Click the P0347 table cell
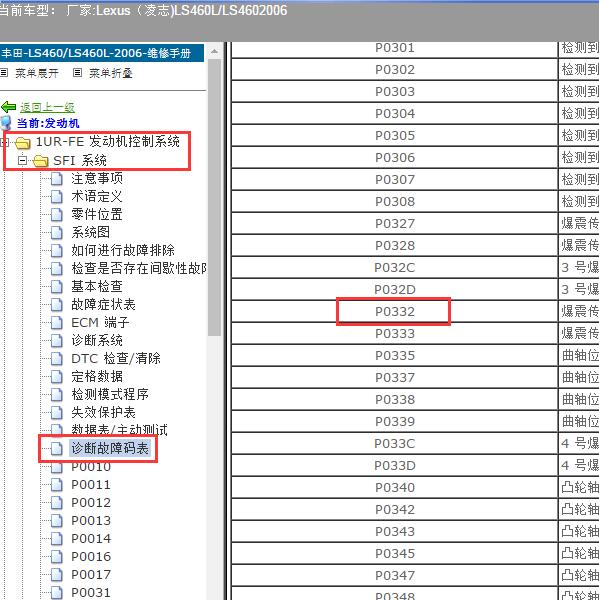Image resolution: width=599 pixels, height=600 pixels. [395, 576]
